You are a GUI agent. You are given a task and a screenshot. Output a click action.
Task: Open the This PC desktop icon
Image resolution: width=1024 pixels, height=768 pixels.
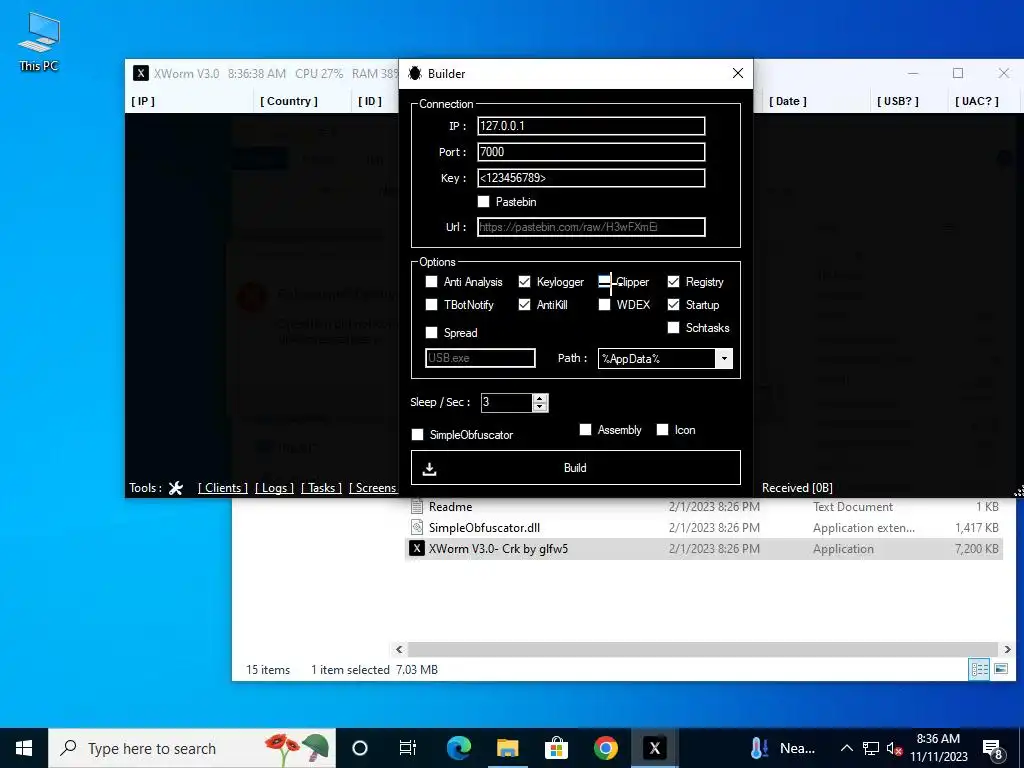pyautogui.click(x=39, y=41)
